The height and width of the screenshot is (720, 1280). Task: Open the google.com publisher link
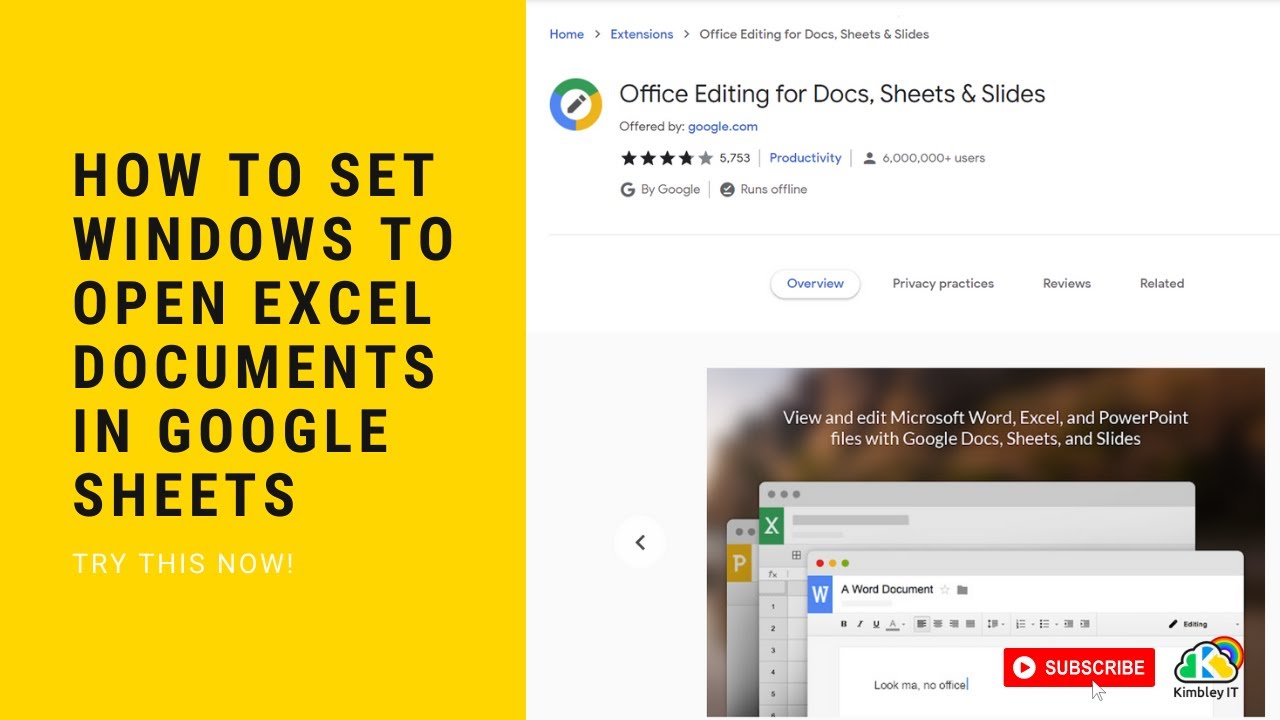(x=723, y=127)
